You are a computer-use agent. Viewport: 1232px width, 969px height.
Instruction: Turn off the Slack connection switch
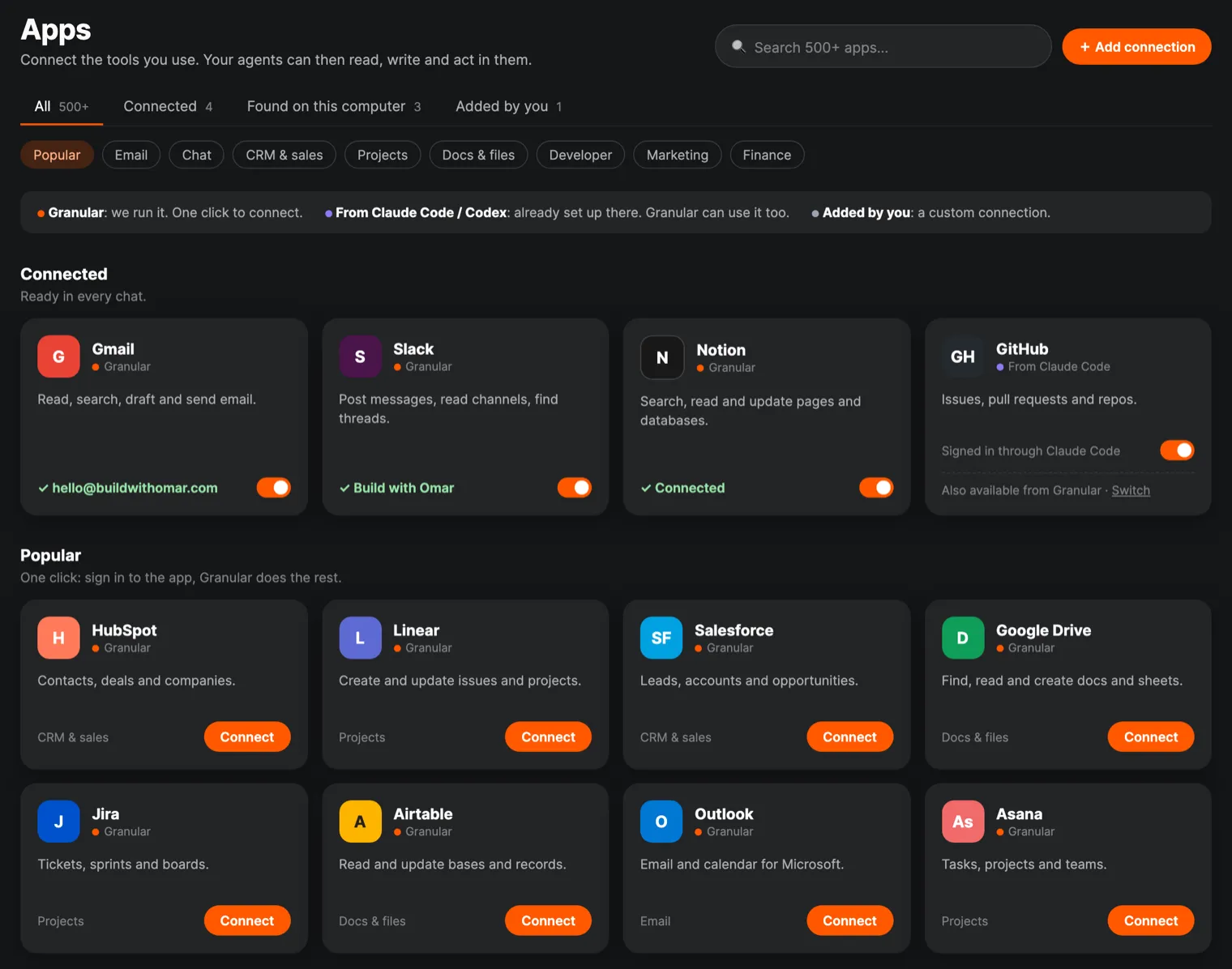[x=575, y=488]
